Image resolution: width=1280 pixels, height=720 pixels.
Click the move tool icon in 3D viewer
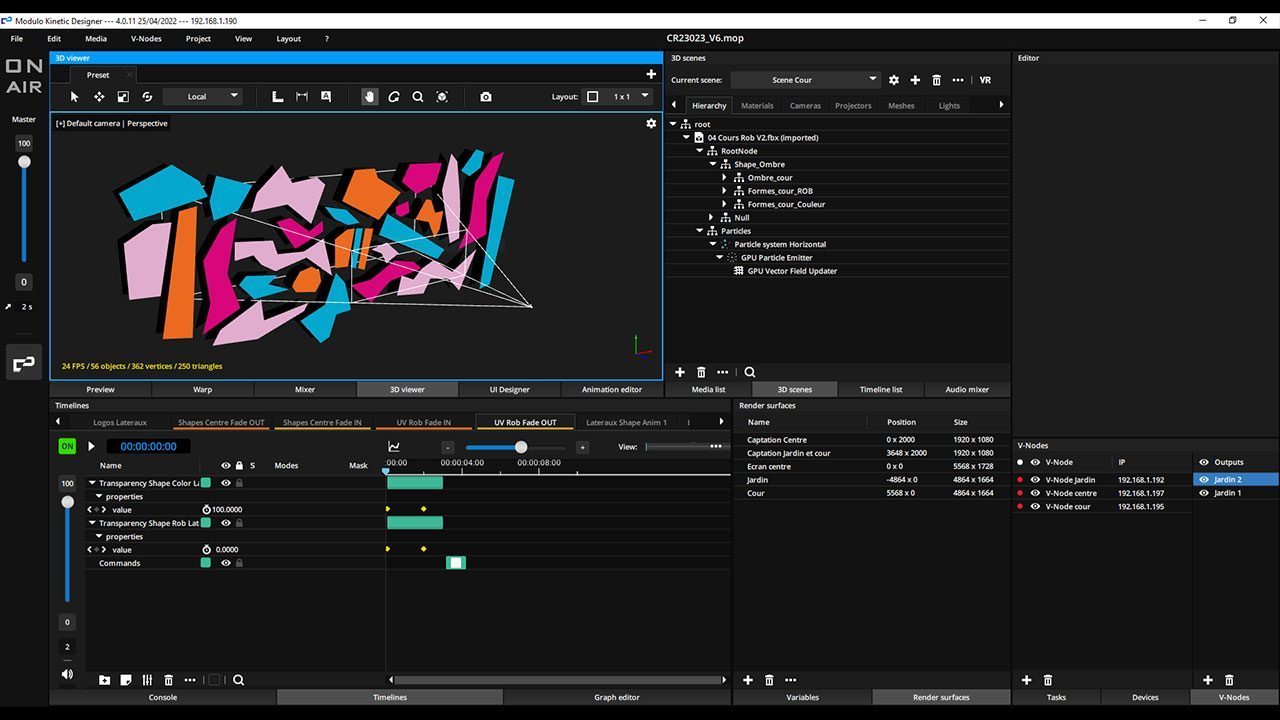(99, 97)
